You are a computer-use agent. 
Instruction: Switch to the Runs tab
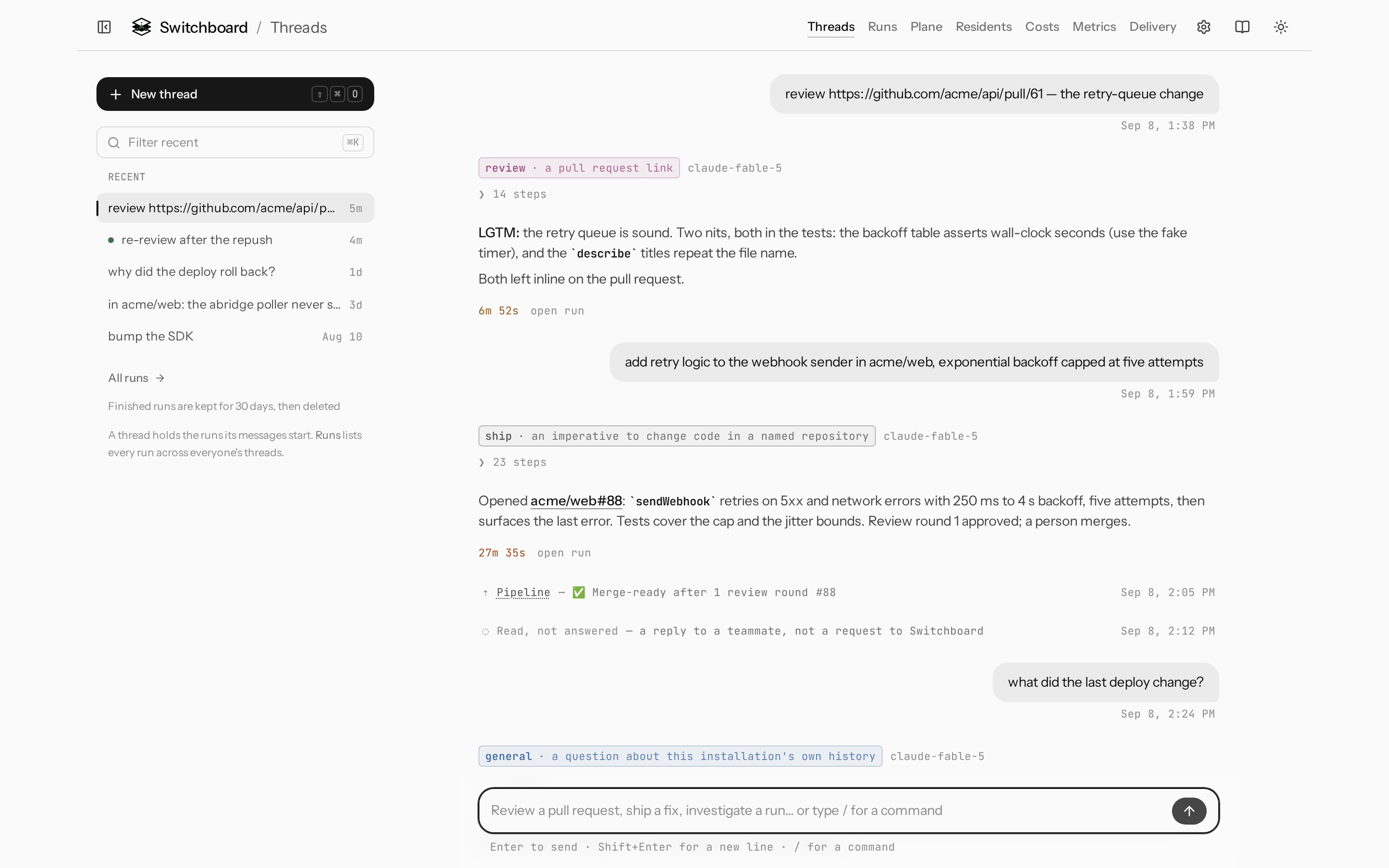pyautogui.click(x=882, y=27)
